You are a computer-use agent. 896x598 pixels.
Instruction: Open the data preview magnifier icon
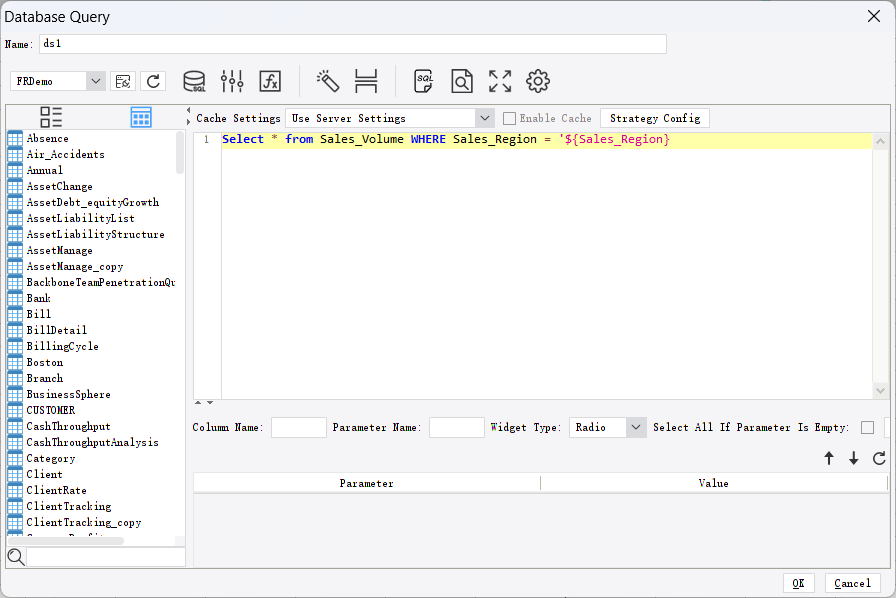[463, 81]
